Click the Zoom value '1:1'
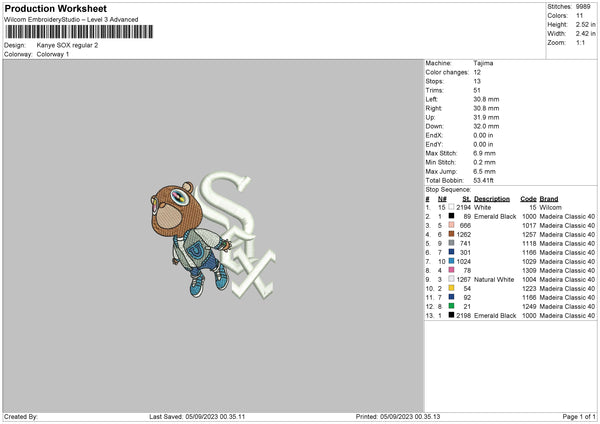Screen dimensions: 600x424 click(580, 42)
